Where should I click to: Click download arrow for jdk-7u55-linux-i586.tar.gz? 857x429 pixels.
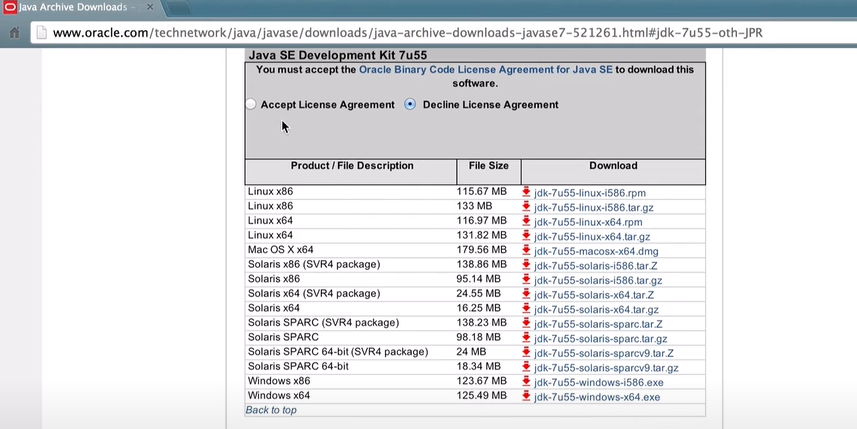click(x=526, y=207)
